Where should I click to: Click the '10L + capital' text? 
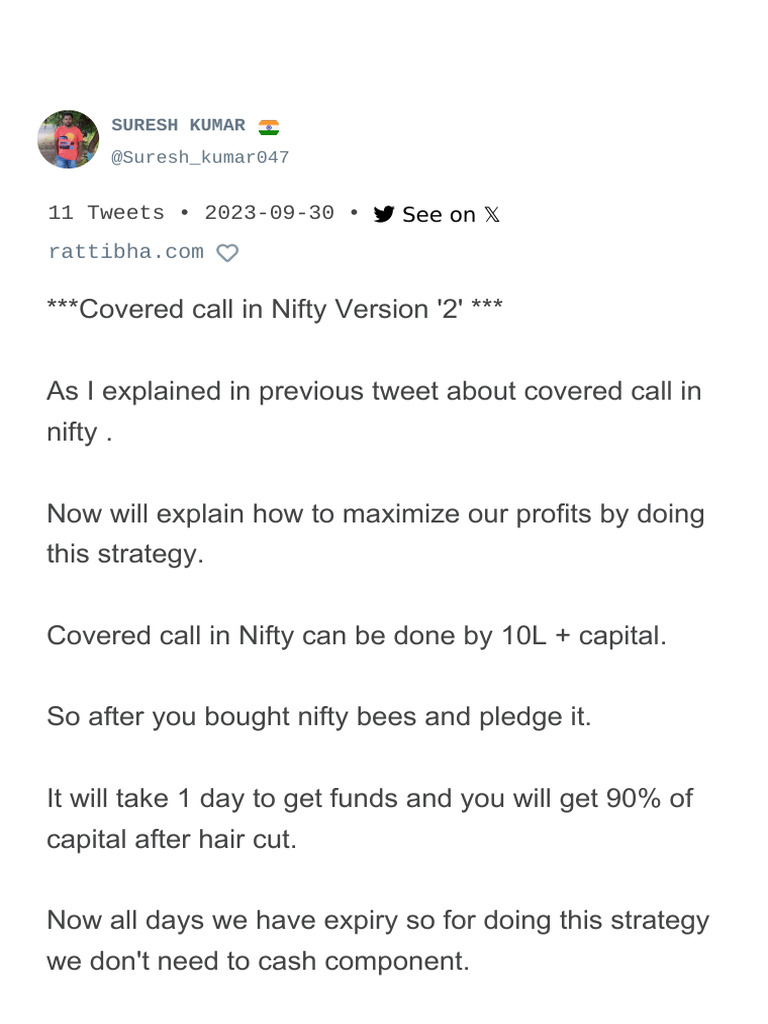(583, 635)
